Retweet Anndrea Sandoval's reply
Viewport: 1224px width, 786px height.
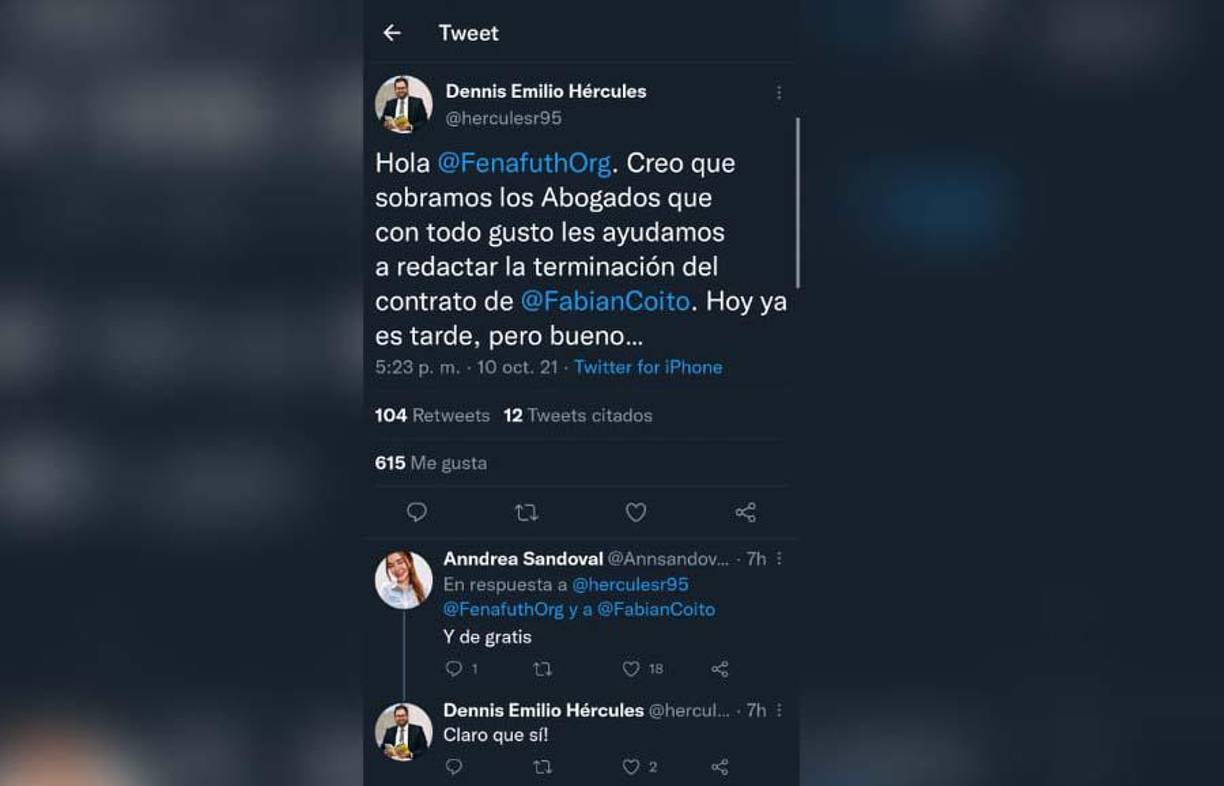(541, 668)
